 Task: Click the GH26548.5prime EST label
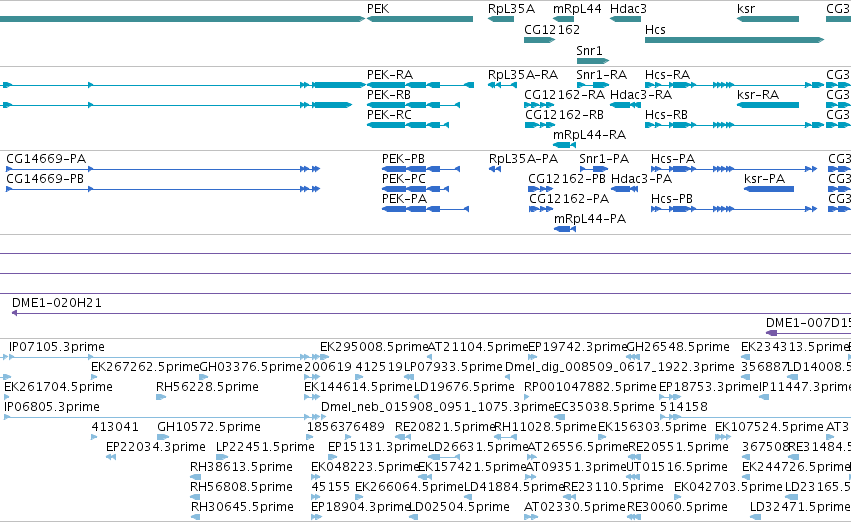click(678, 347)
